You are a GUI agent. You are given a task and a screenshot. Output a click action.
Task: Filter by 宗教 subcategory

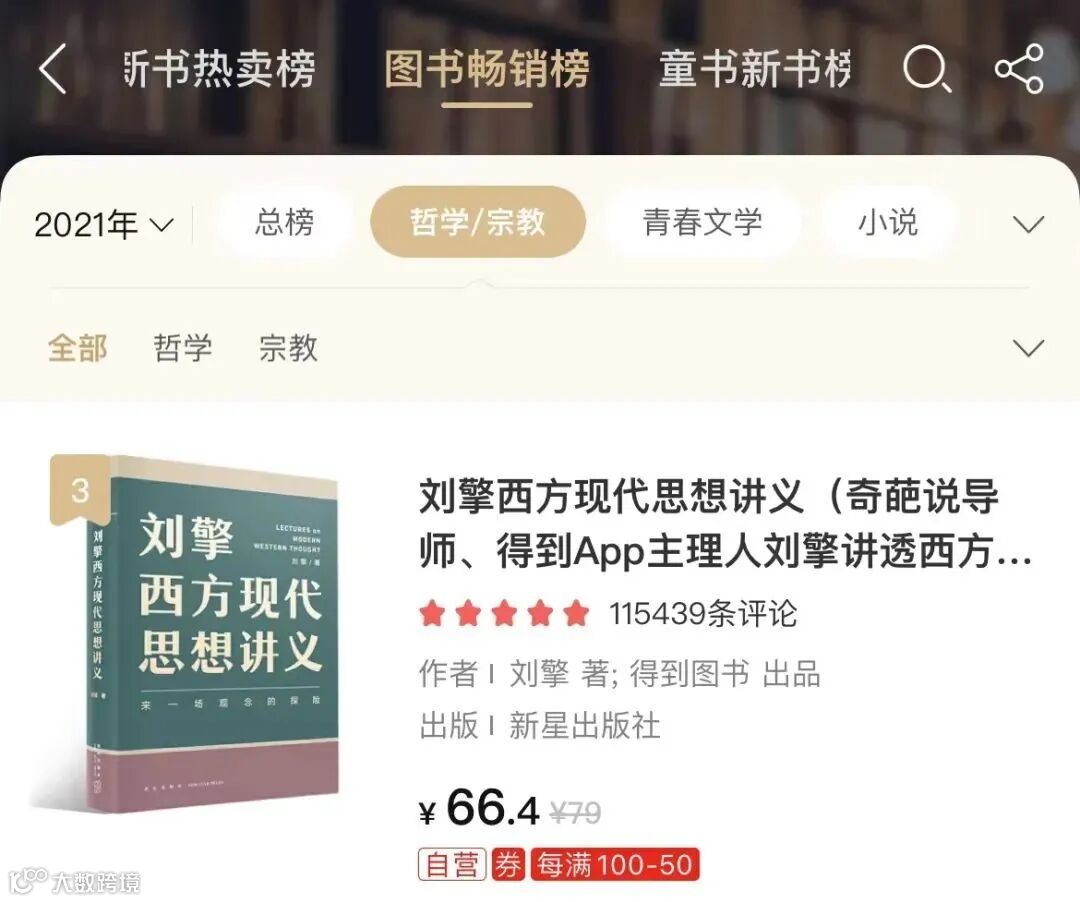tap(289, 348)
